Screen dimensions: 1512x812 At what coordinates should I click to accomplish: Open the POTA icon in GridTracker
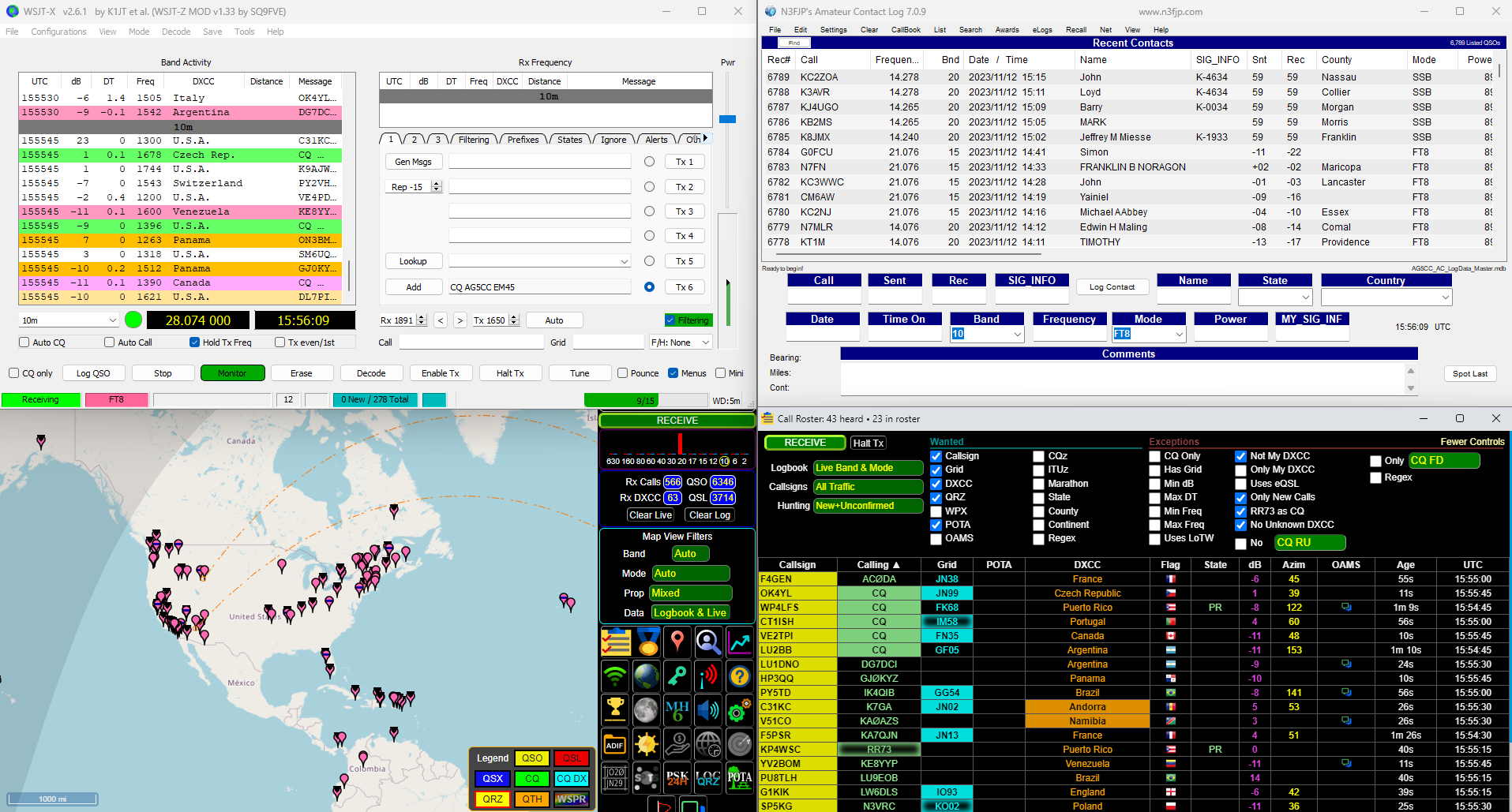point(740,777)
